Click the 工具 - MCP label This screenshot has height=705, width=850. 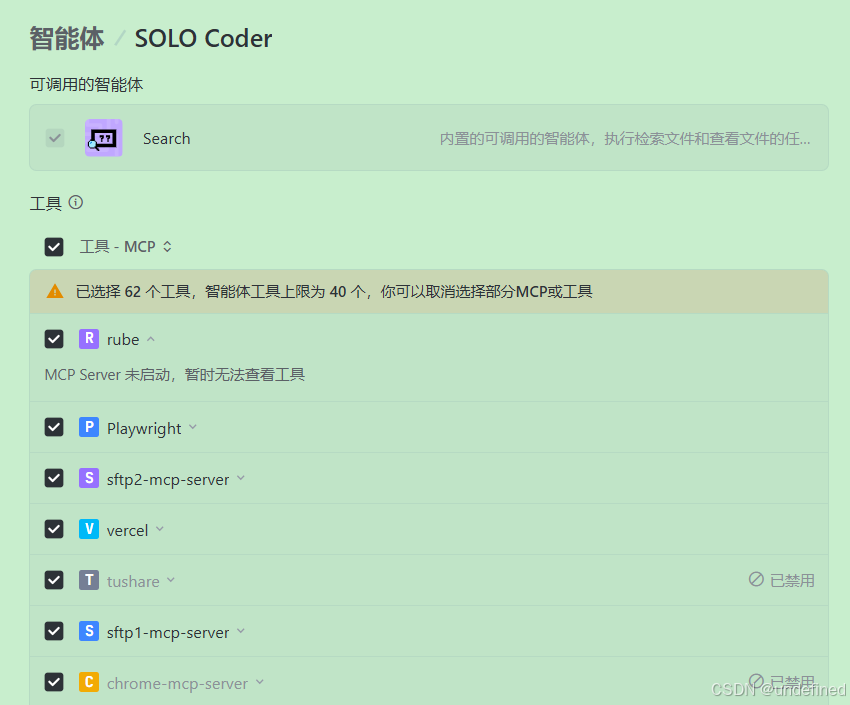[118, 247]
